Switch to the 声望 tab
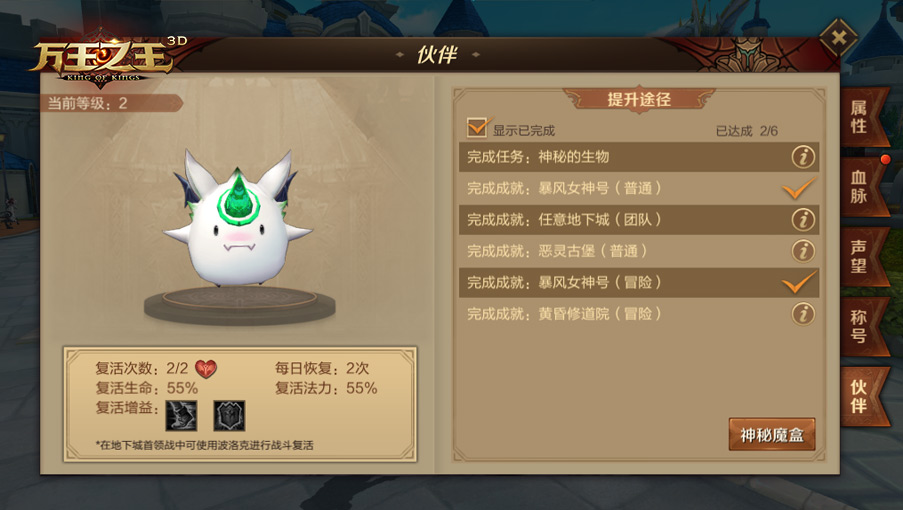 [862, 257]
